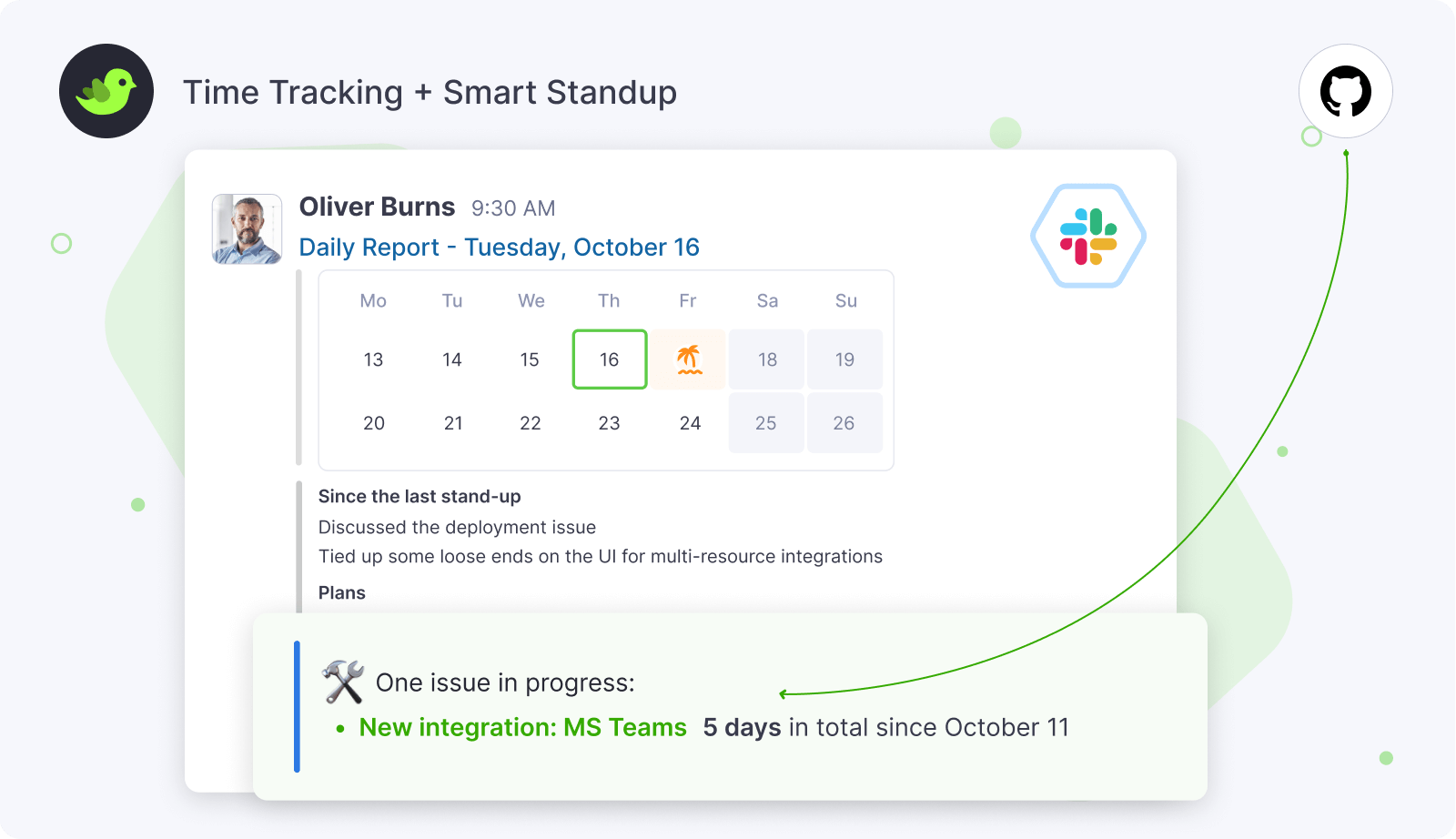This screenshot has height=839, width=1456.
Task: Open the New integration: MS Teams issue
Action: [522, 728]
